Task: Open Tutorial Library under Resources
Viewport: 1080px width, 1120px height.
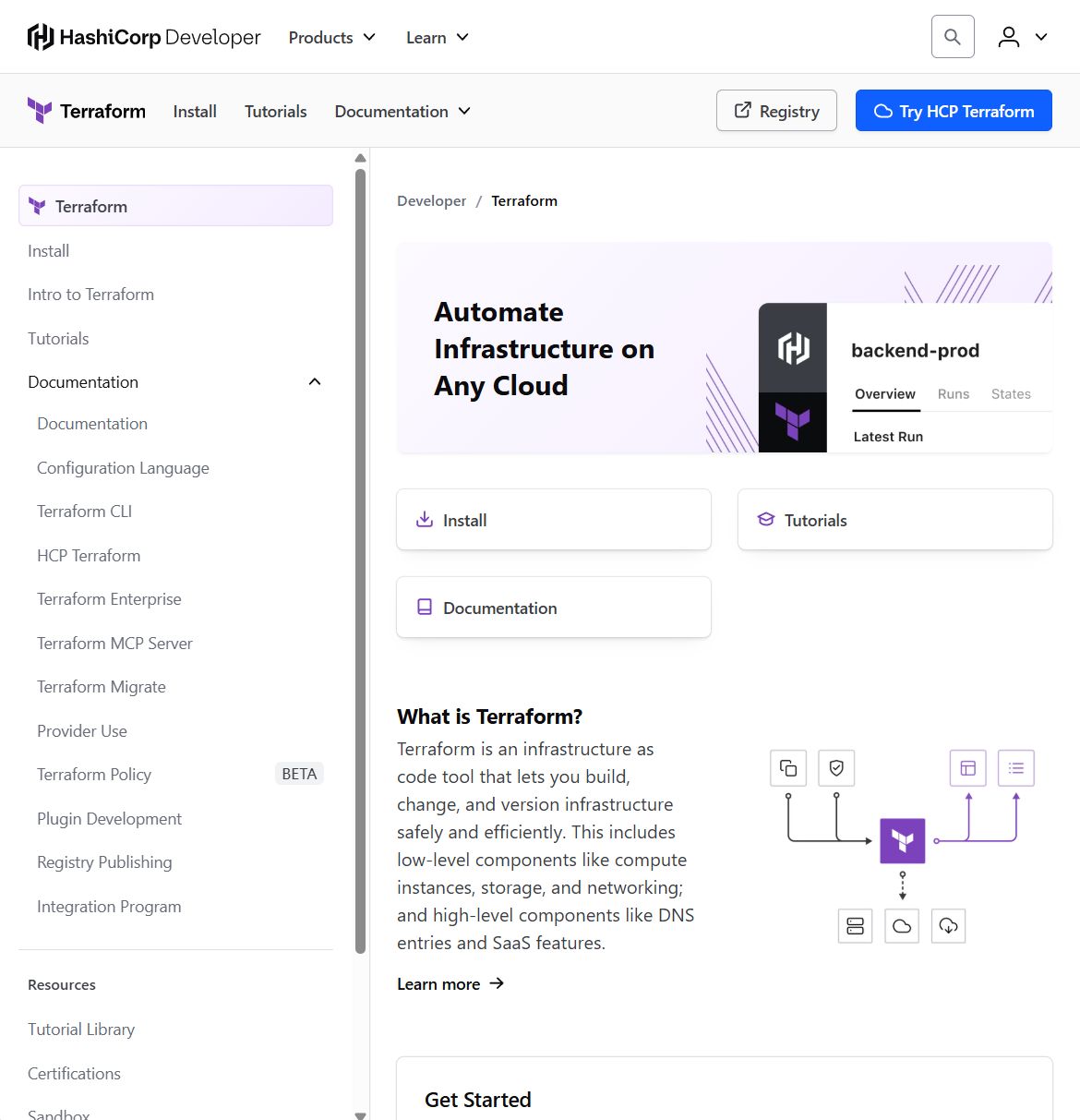Action: click(81, 1030)
